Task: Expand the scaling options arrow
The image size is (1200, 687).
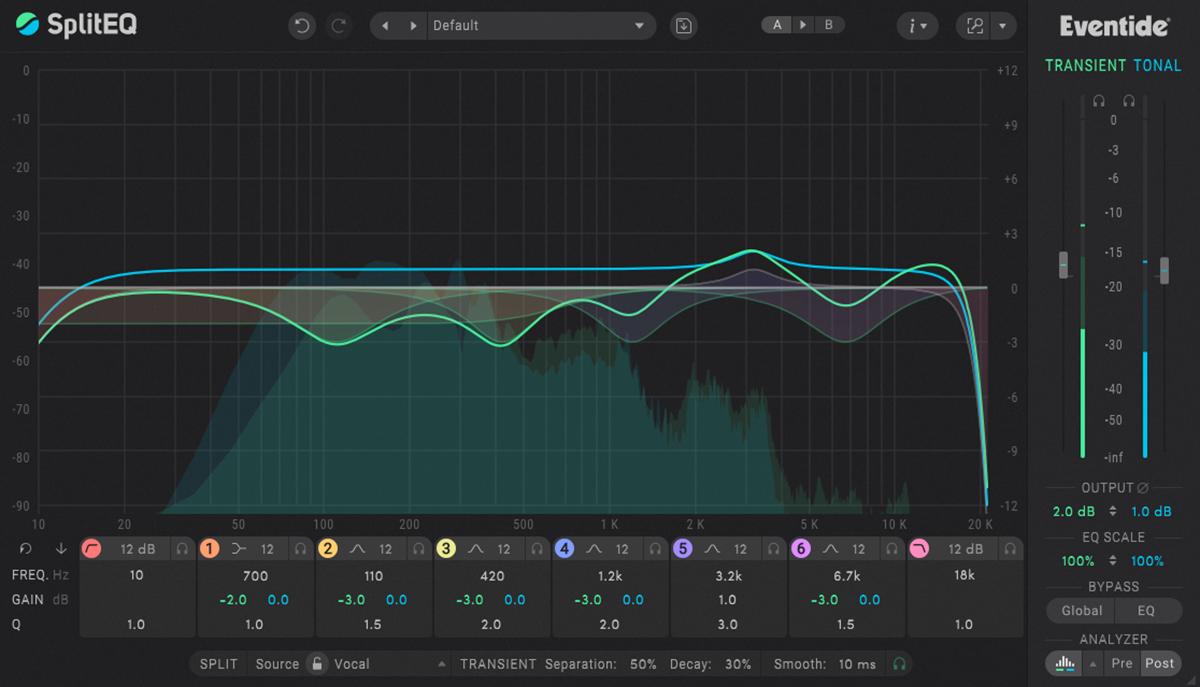Action: point(1003,26)
